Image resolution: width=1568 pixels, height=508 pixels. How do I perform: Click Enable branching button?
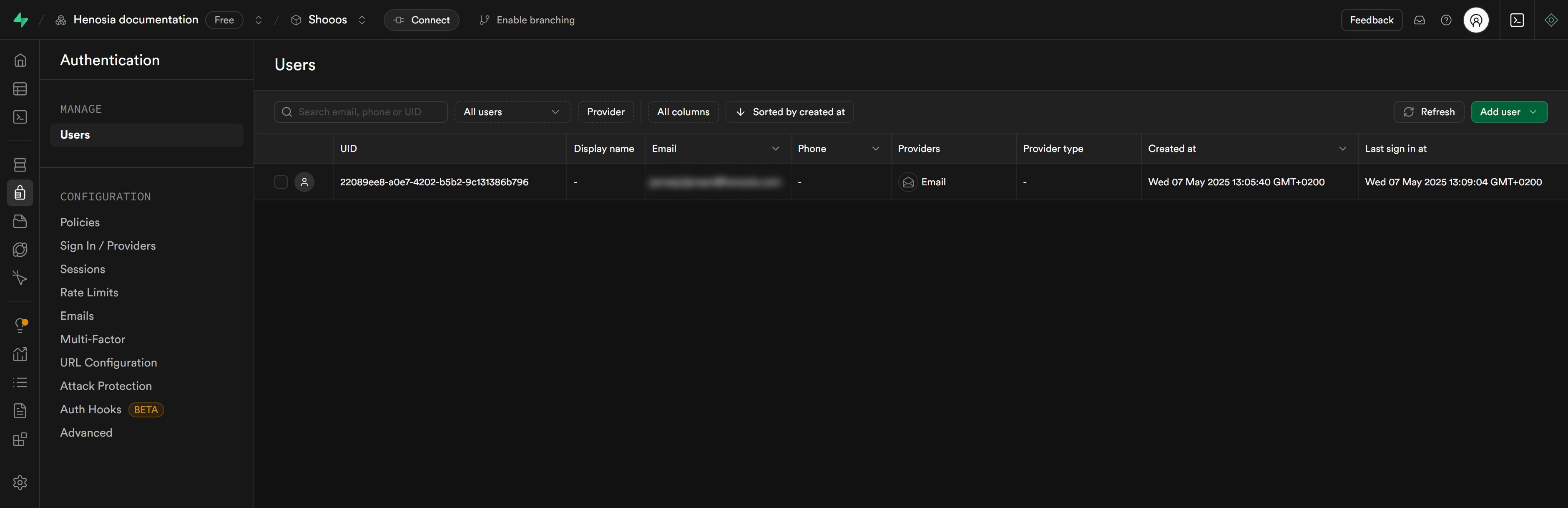[527, 20]
